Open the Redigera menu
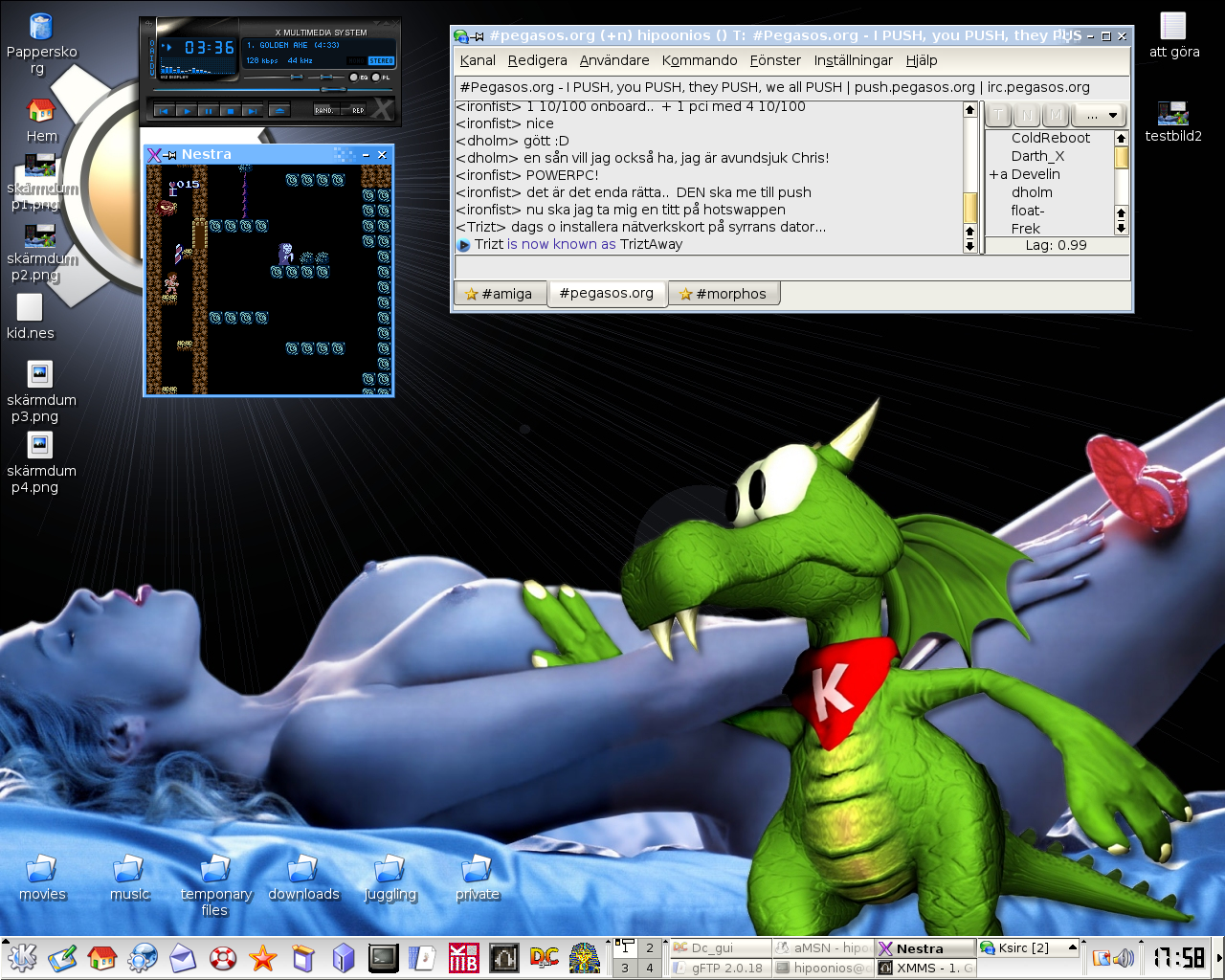 pos(537,60)
